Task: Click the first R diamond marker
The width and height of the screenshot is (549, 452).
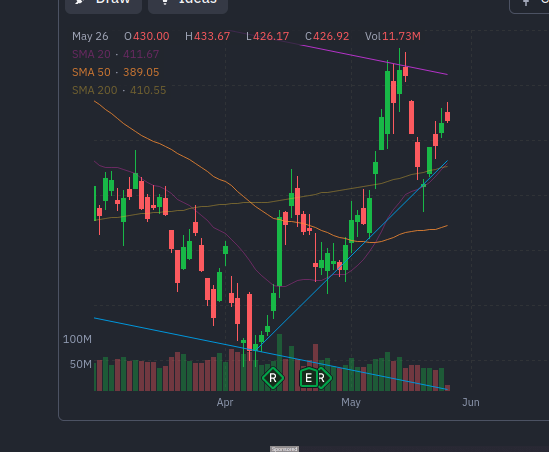Action: coord(273,378)
